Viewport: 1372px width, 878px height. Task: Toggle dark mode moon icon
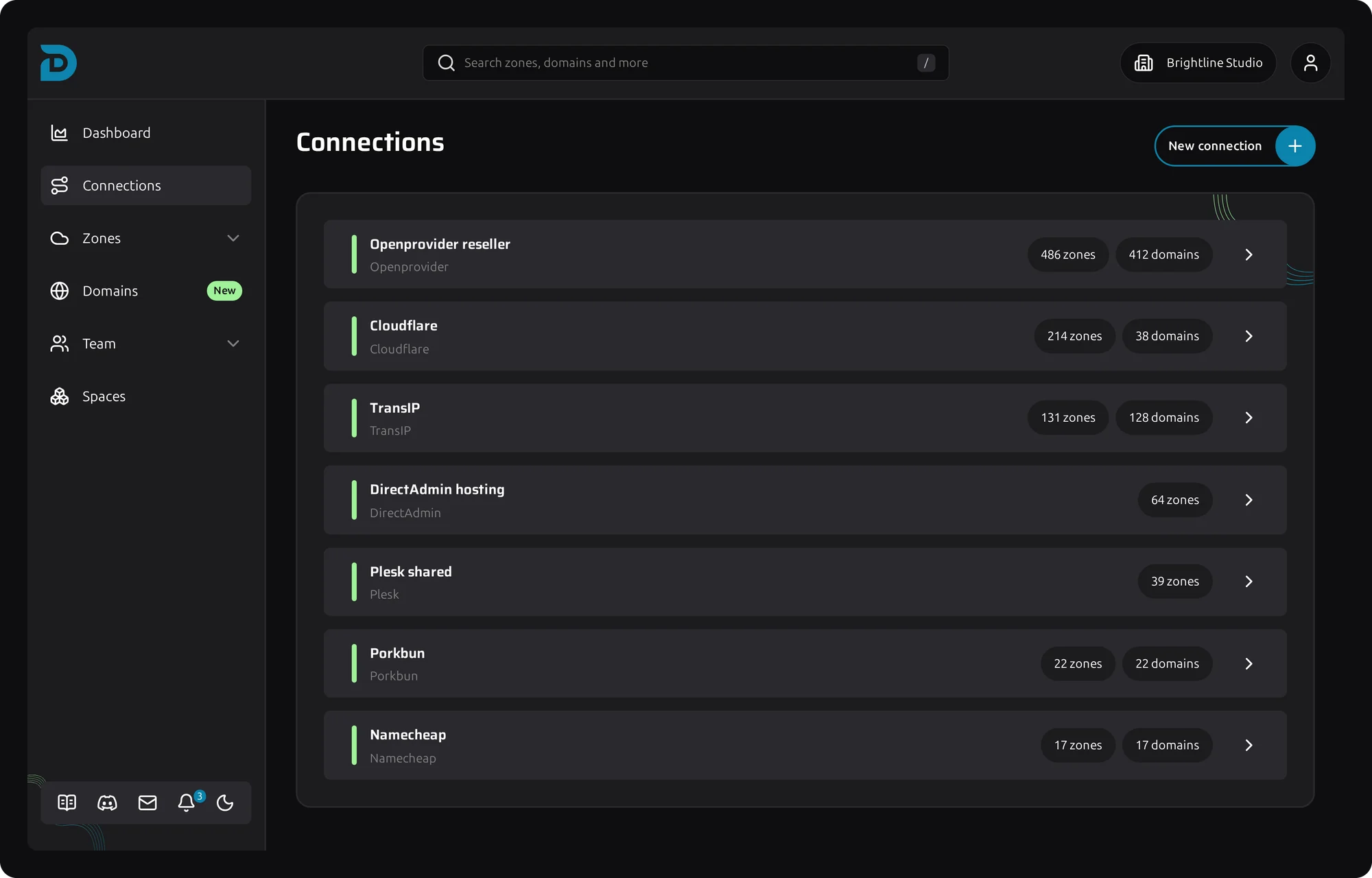pyautogui.click(x=225, y=803)
